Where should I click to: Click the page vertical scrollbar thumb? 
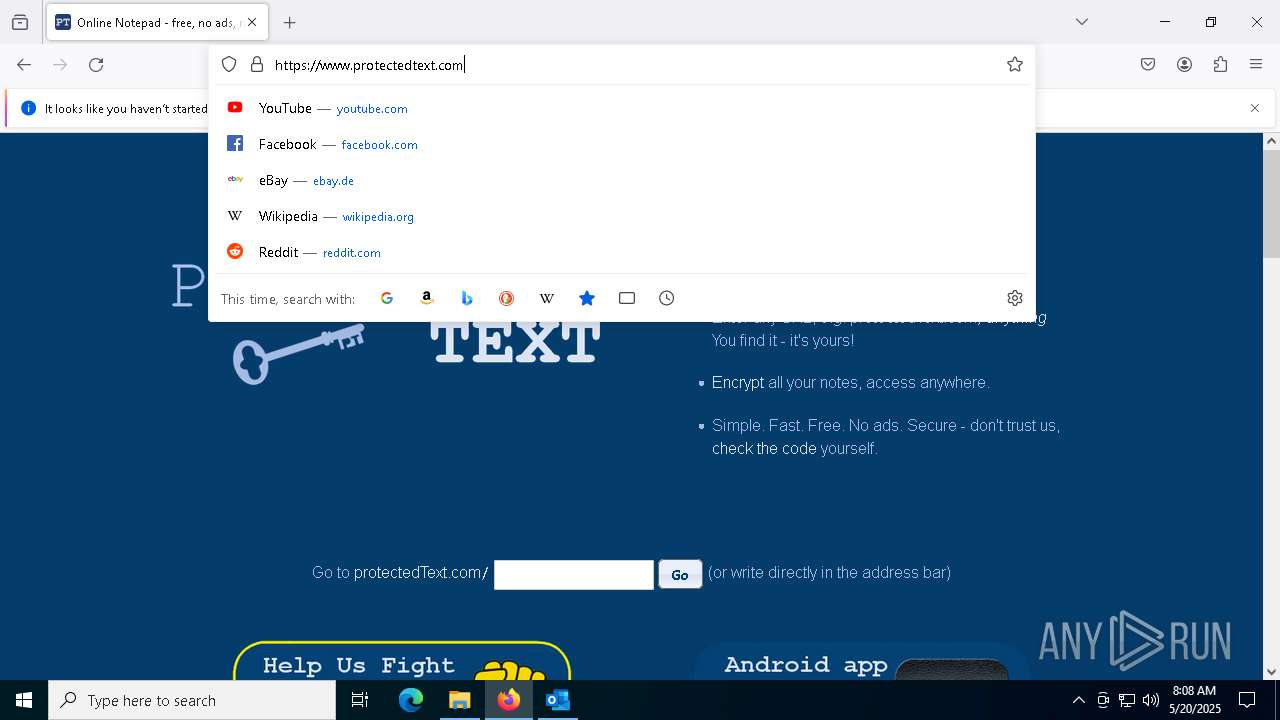[x=1271, y=203]
